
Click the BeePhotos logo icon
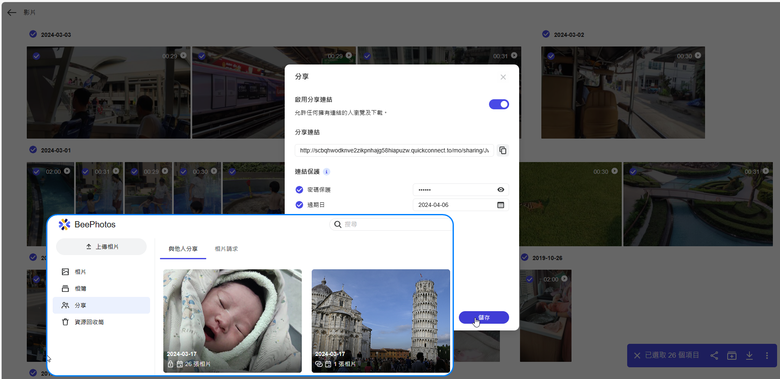tap(64, 224)
